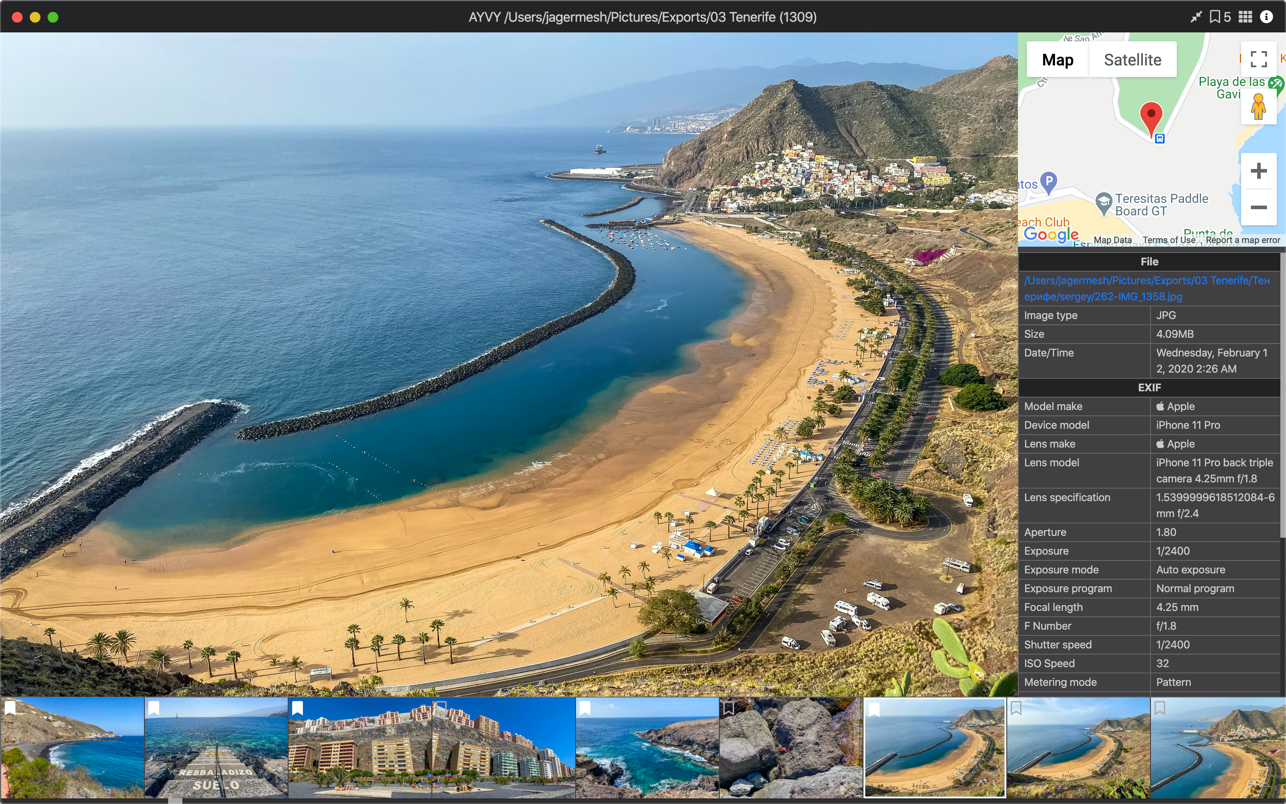Image resolution: width=1286 pixels, height=804 pixels.
Task: Click Report a map error link
Action: coord(1242,240)
